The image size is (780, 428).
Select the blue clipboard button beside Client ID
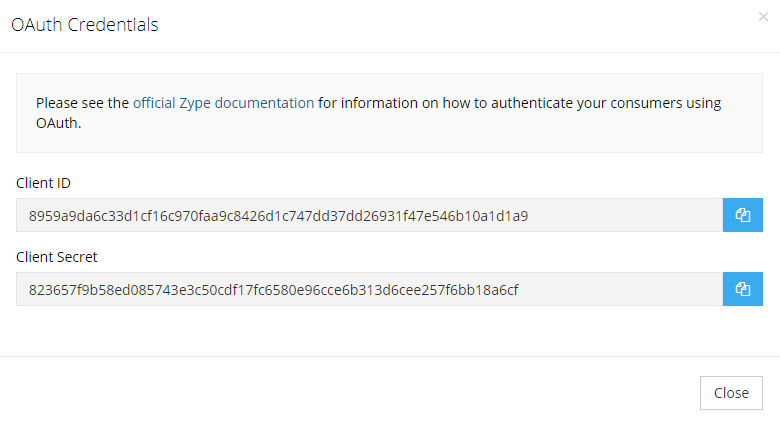[x=742, y=215]
